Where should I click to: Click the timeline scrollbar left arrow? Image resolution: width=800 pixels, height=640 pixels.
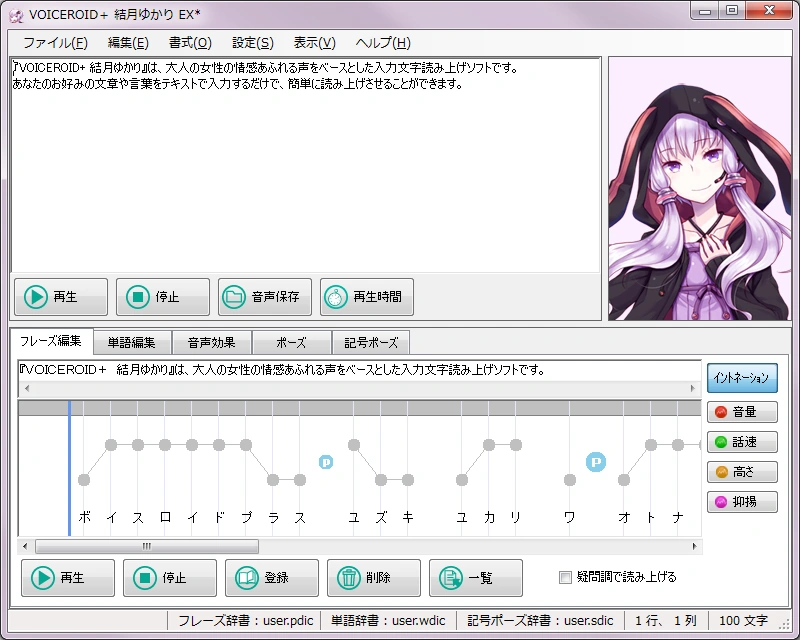(x=26, y=547)
